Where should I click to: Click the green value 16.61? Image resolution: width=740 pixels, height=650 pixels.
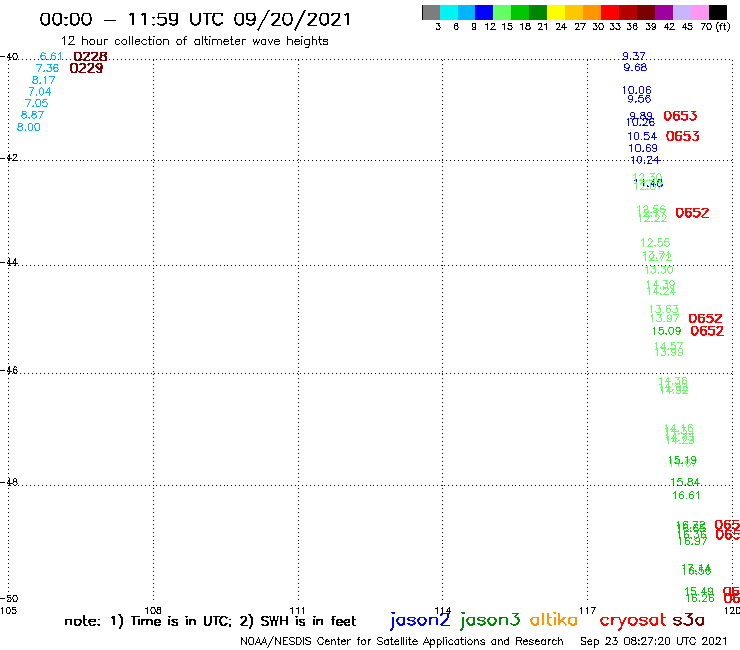point(686,496)
